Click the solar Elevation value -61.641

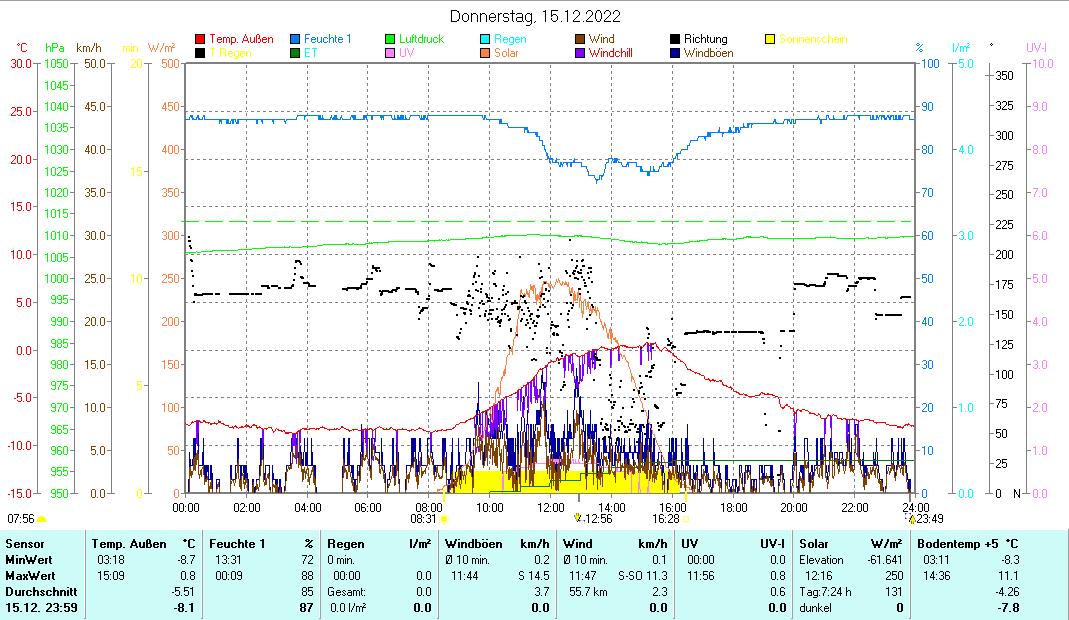click(885, 560)
